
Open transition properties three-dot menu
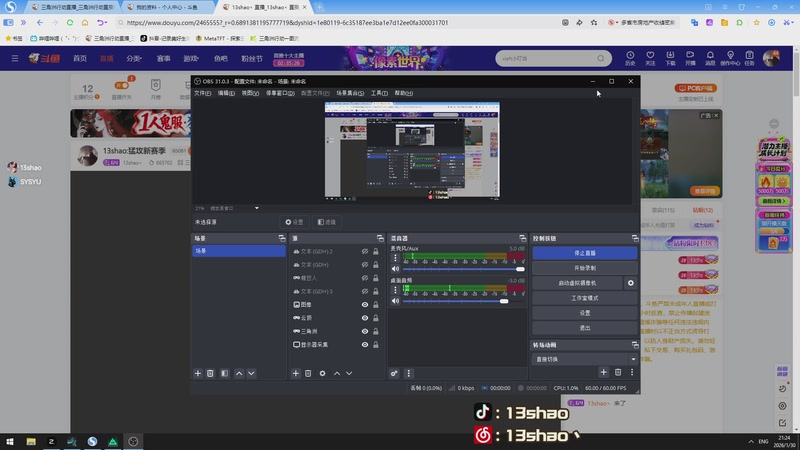point(632,372)
